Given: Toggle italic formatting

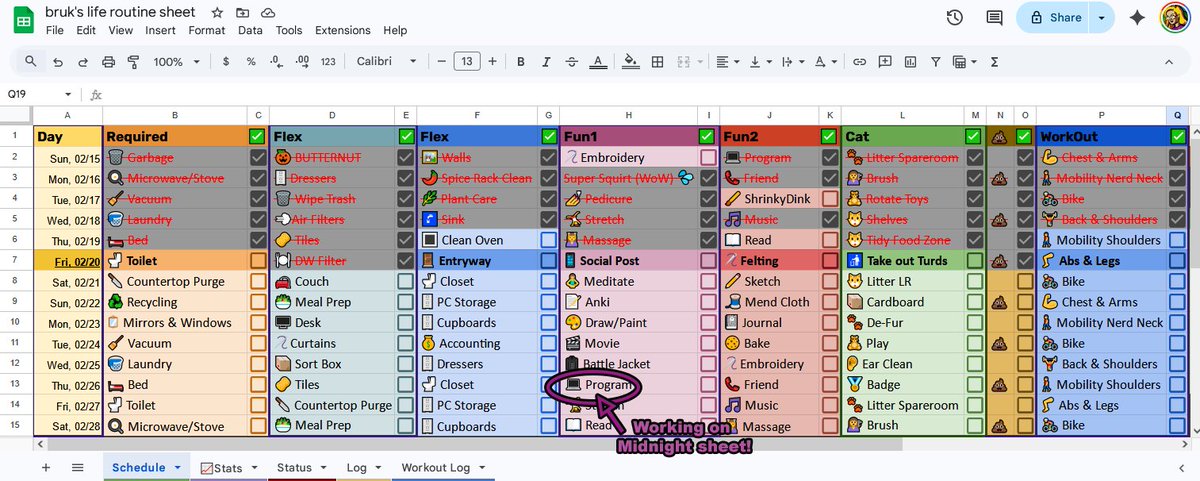Looking at the screenshot, I should tap(546, 61).
